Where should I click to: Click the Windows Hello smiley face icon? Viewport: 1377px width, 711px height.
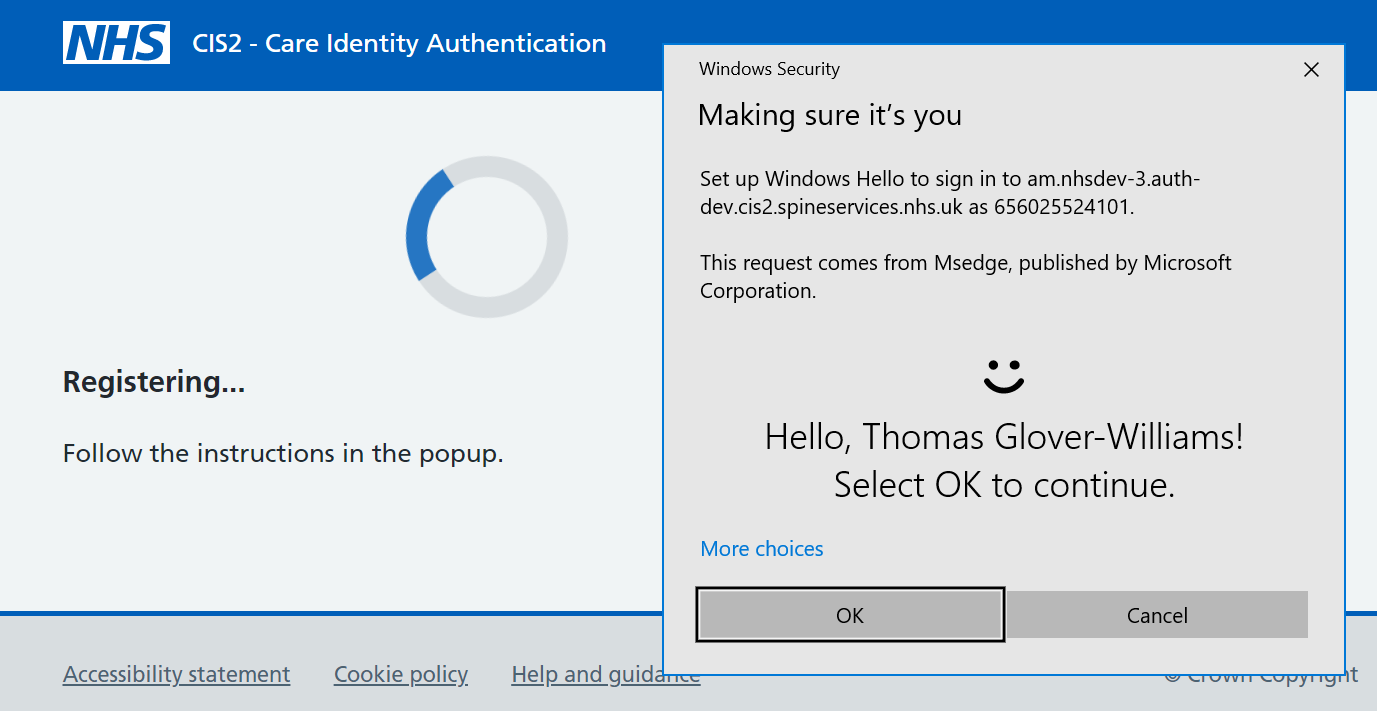click(x=1004, y=376)
